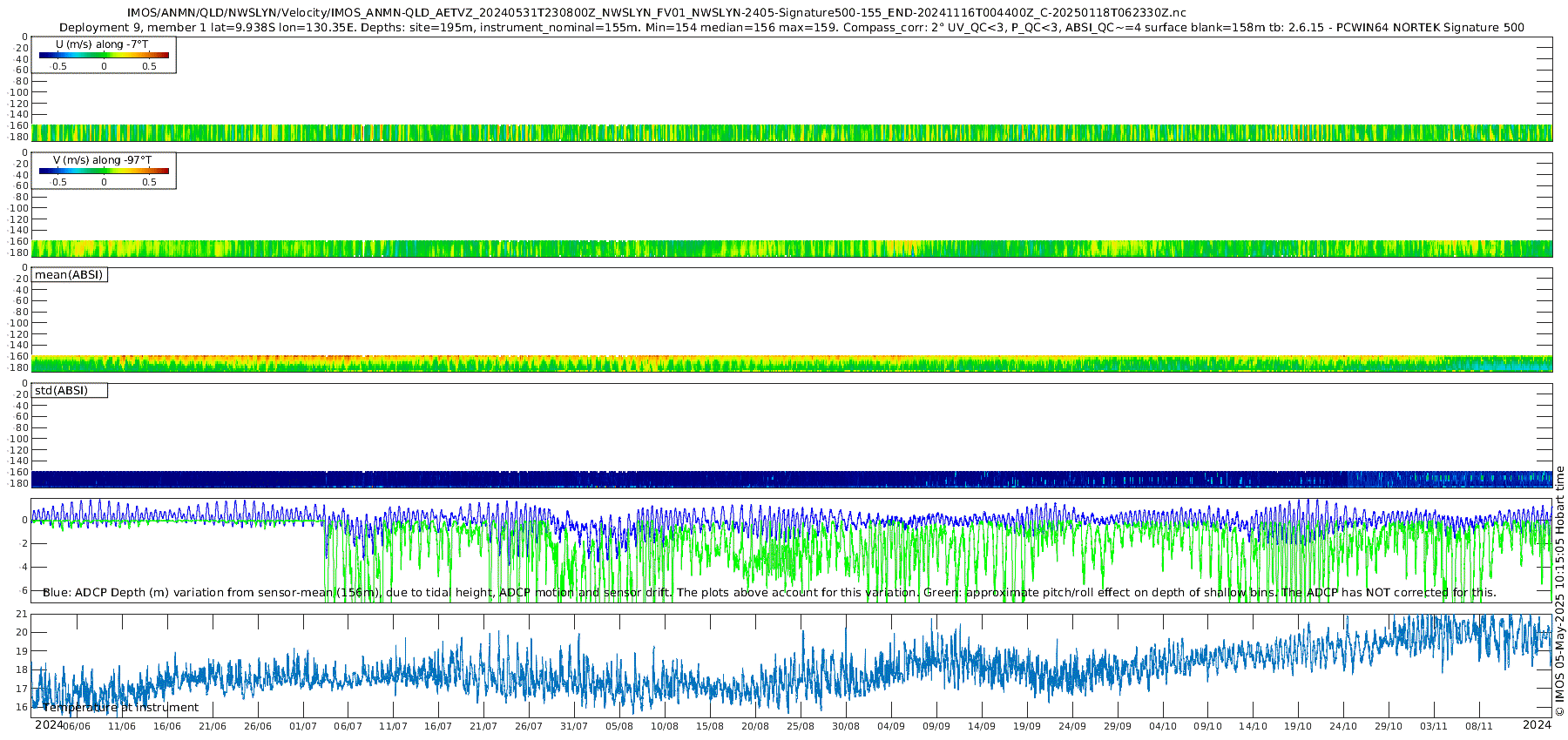Click the 19/10 date tick label

pos(1298,727)
